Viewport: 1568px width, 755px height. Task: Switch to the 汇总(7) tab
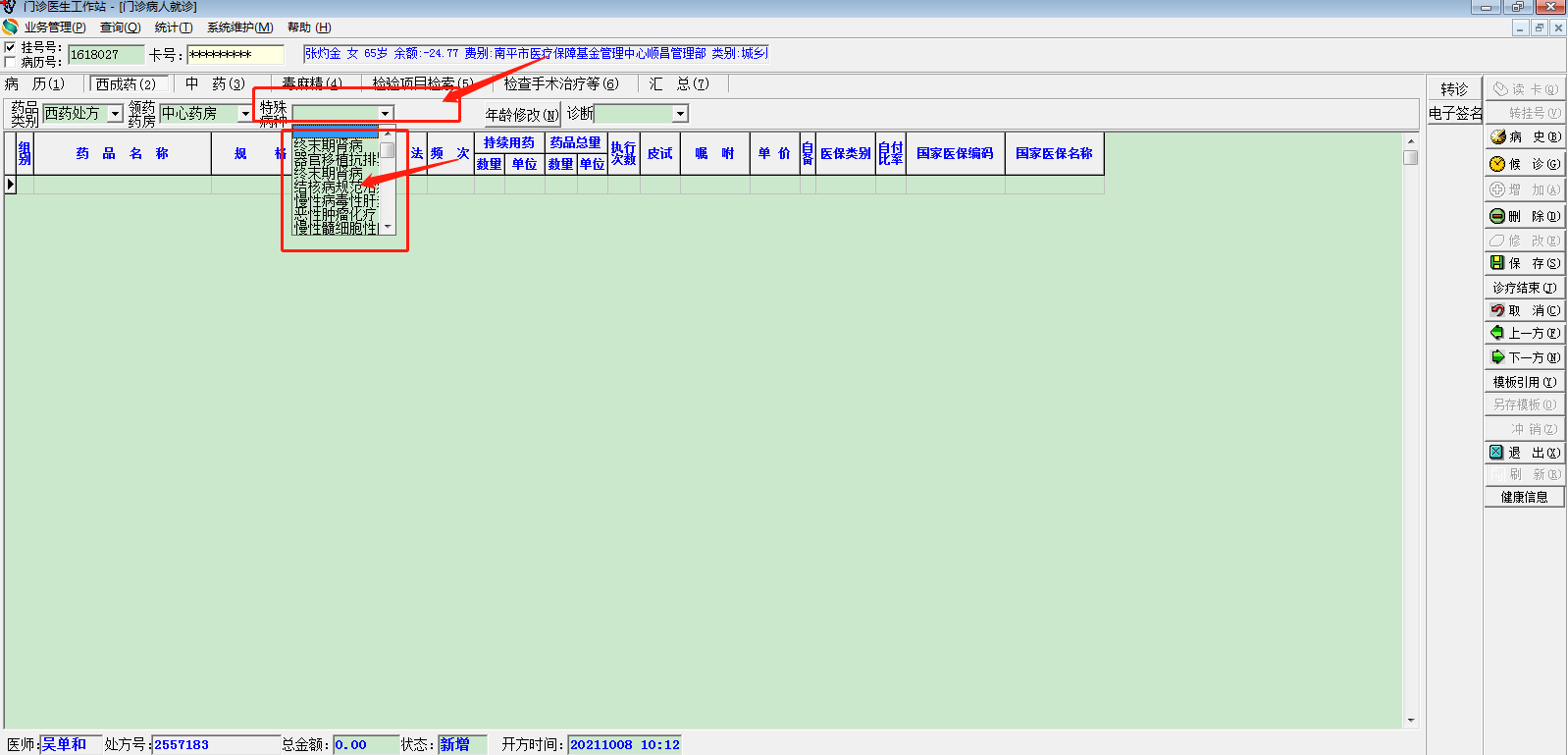pyautogui.click(x=678, y=84)
